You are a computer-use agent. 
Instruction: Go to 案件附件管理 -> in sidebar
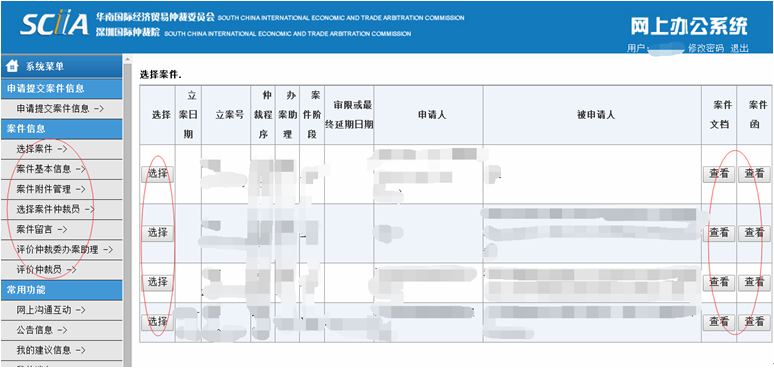61,189
